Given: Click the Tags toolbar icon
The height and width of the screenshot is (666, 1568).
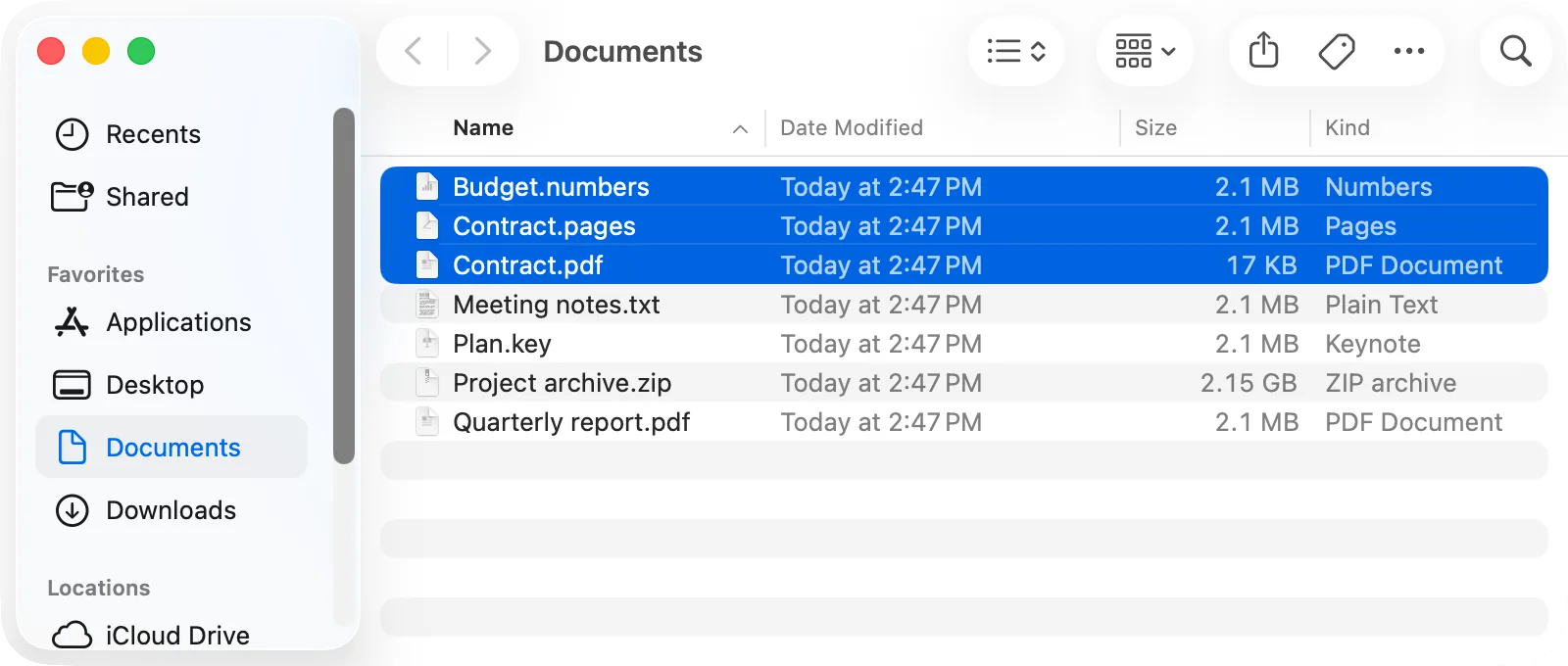Looking at the screenshot, I should pyautogui.click(x=1337, y=51).
